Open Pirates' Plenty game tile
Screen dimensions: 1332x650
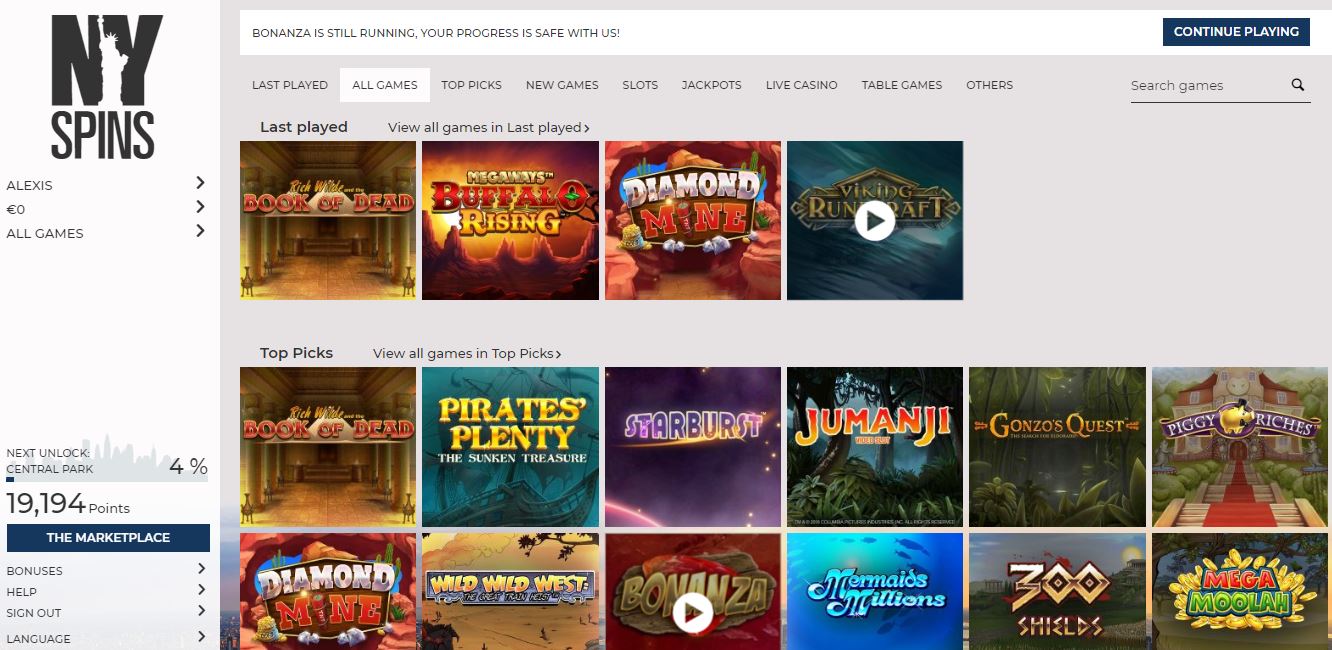pyautogui.click(x=510, y=447)
